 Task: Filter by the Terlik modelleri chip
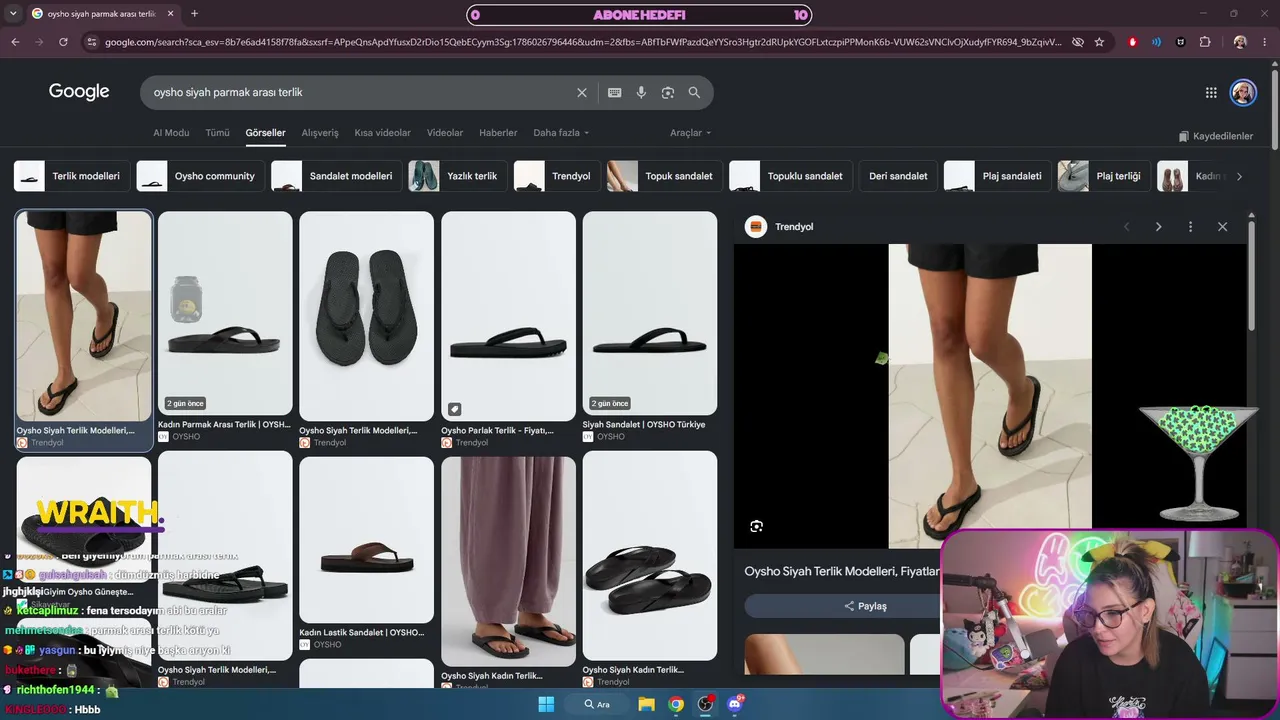[71, 176]
